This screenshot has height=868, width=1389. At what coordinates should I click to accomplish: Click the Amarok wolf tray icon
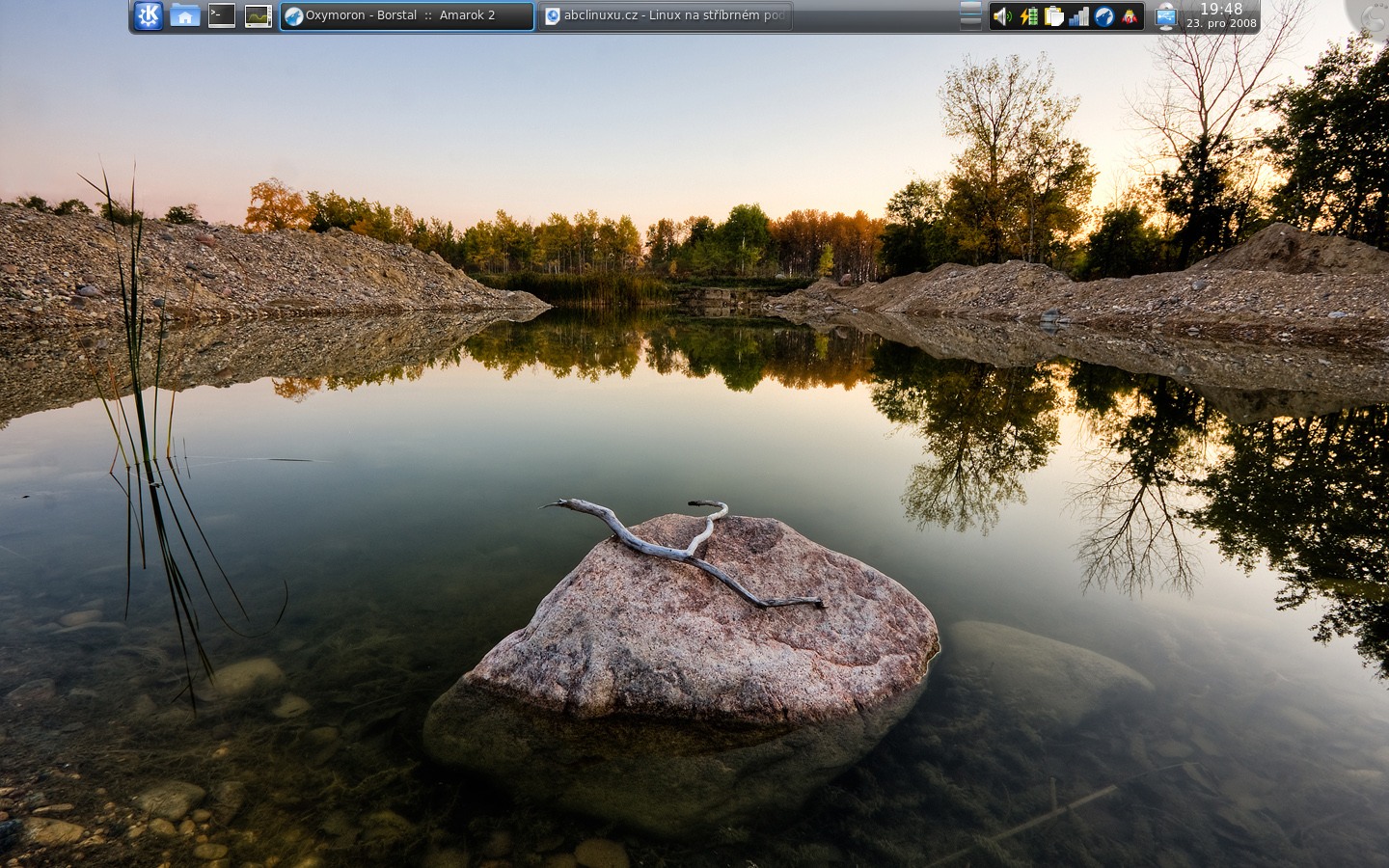coord(1104,16)
